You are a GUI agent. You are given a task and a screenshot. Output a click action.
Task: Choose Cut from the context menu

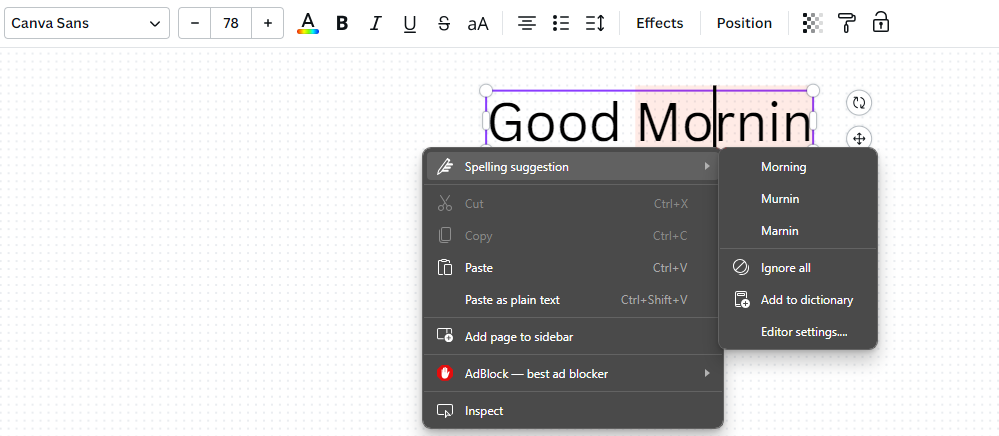572,204
